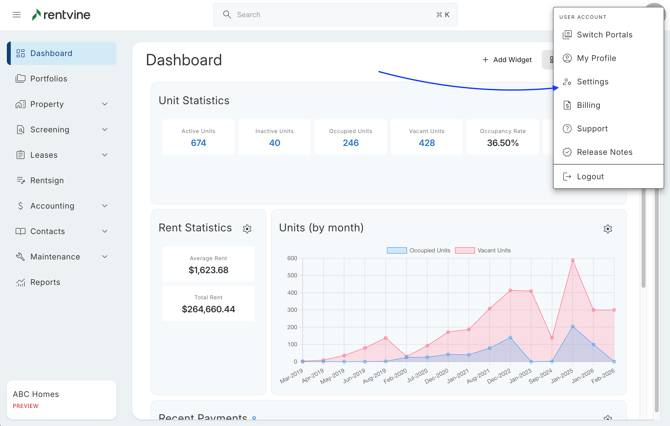Click the Rentsign sidebar icon
The width and height of the screenshot is (670, 426).
coord(20,181)
